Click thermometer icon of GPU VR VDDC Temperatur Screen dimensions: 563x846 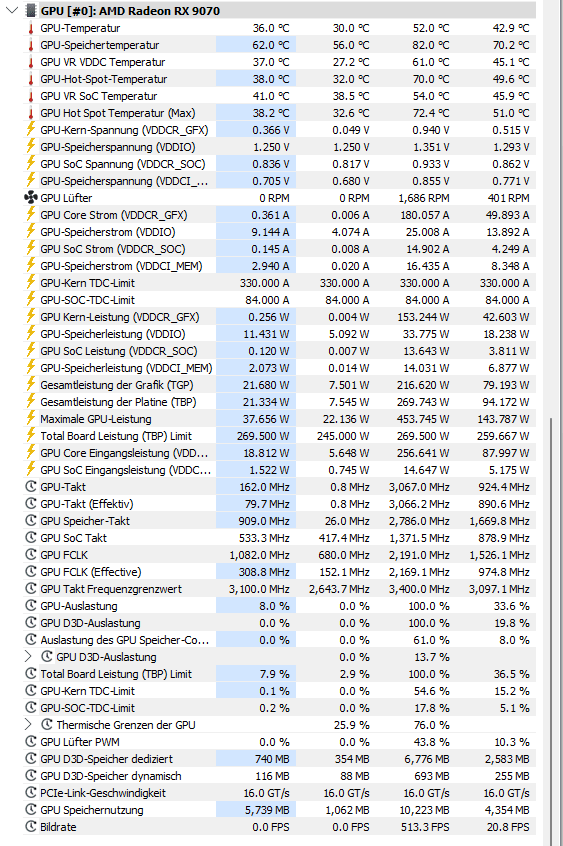[x=31, y=62]
